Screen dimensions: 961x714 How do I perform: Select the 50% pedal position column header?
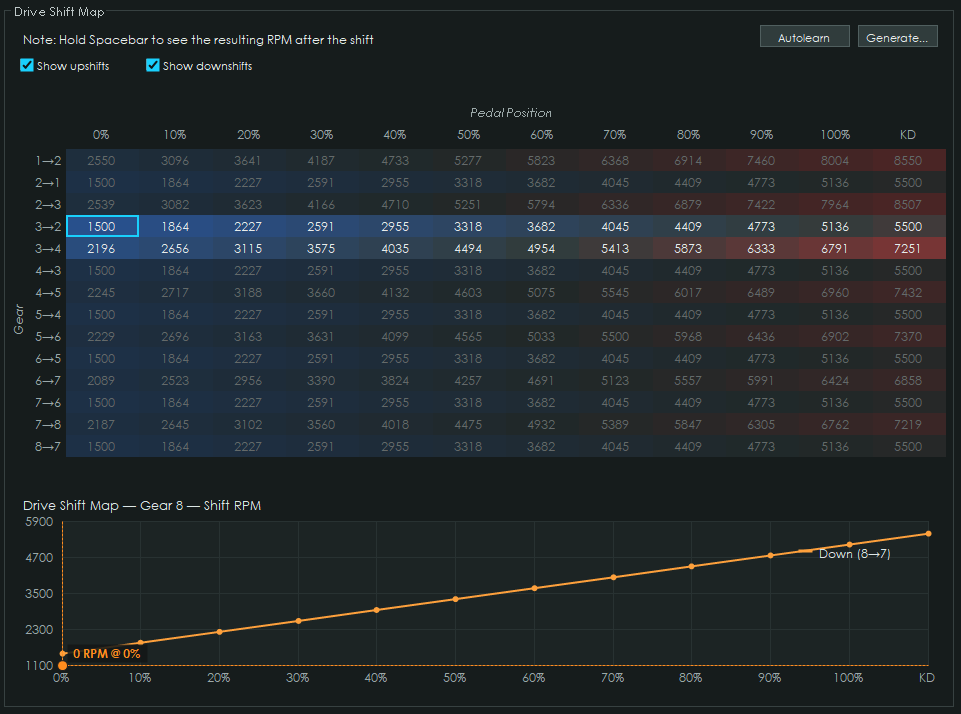pyautogui.click(x=468, y=135)
